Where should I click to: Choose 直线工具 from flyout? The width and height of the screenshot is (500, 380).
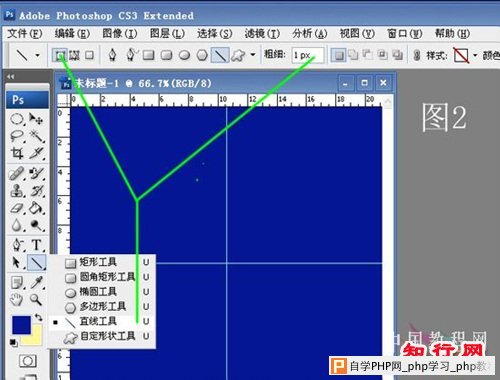pyautogui.click(x=102, y=322)
